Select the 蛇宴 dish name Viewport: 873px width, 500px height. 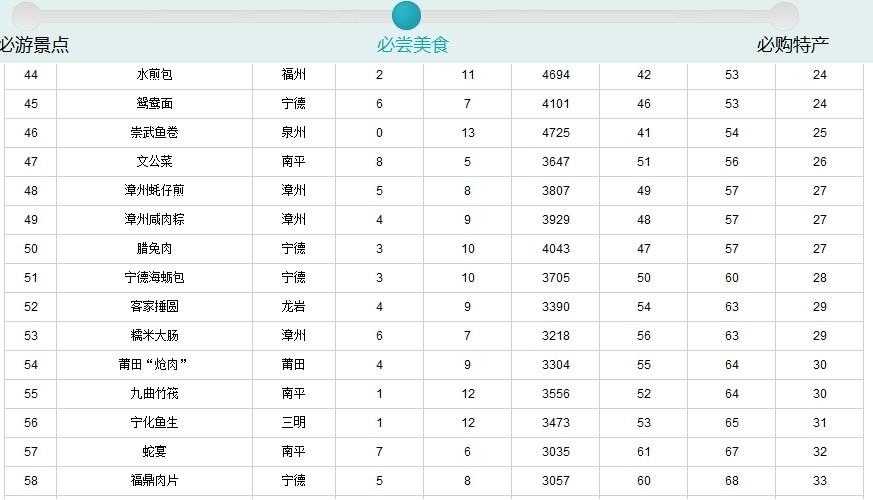coord(154,452)
